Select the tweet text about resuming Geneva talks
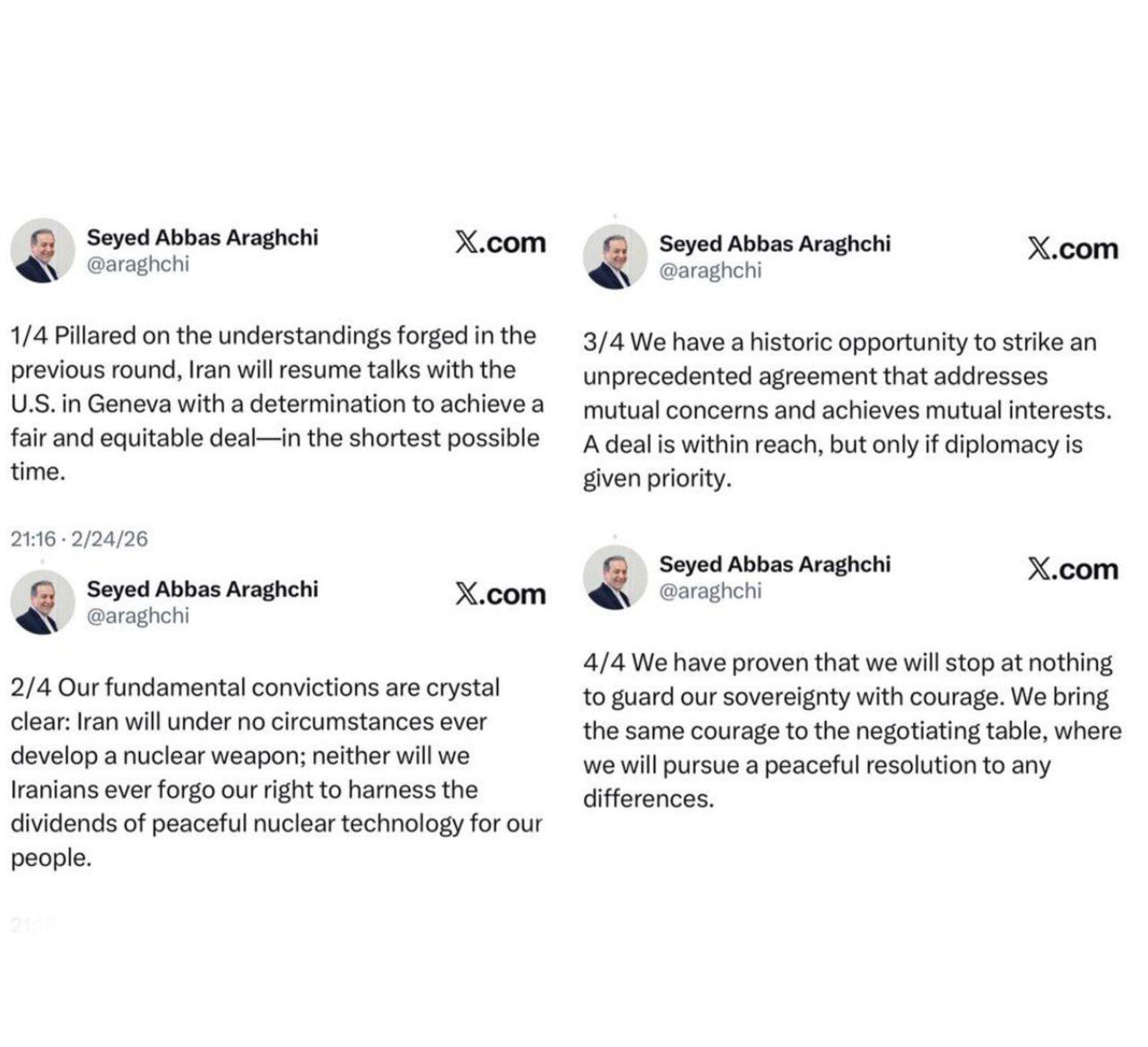Image resolution: width=1148 pixels, height=1047 pixels. pyautogui.click(x=276, y=404)
